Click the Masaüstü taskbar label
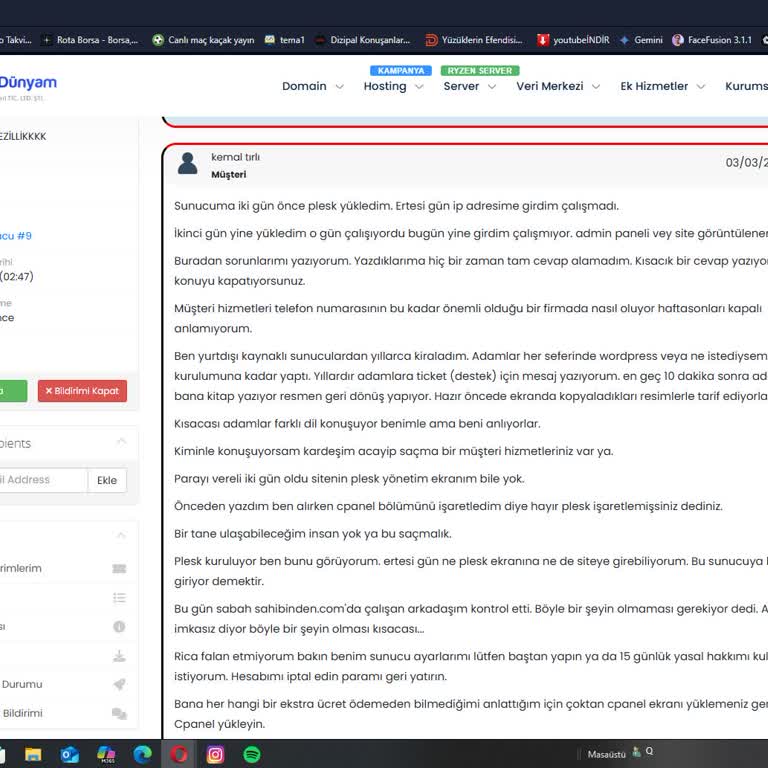 click(x=606, y=754)
